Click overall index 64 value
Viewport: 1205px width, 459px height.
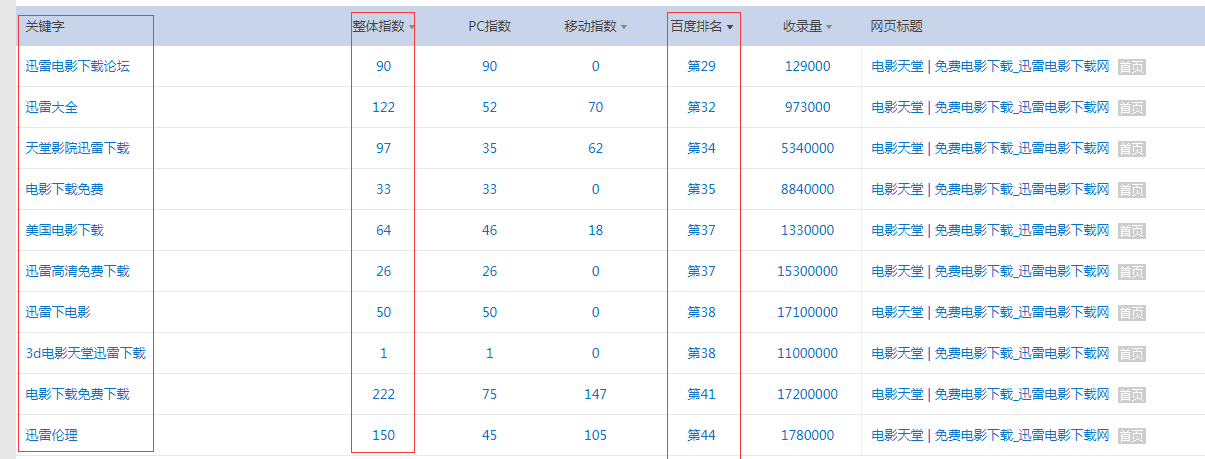(383, 230)
